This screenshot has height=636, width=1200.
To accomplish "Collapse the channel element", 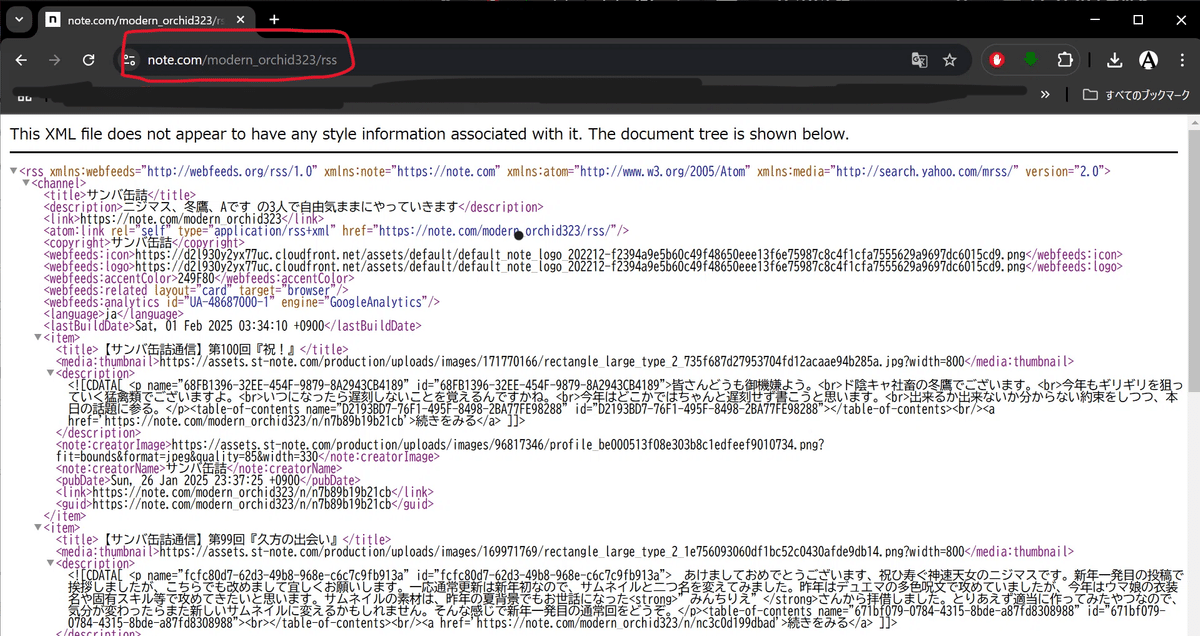I will coord(26,184).
